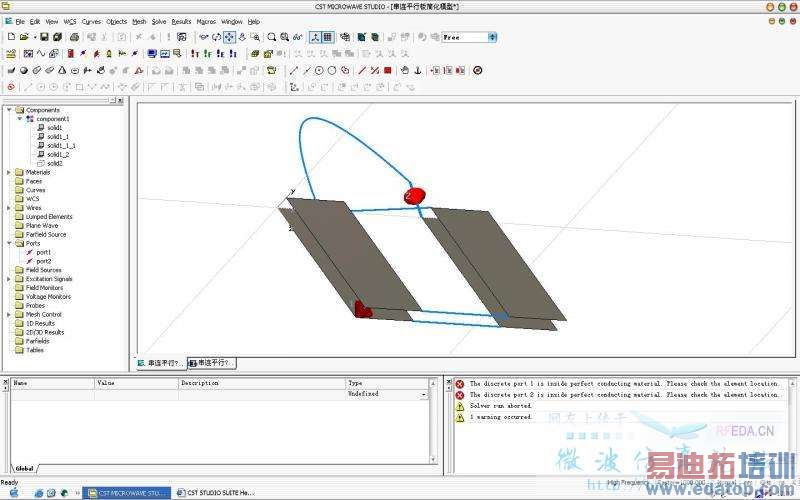
Task: Click the red waveguide port icon
Action: click(71, 54)
